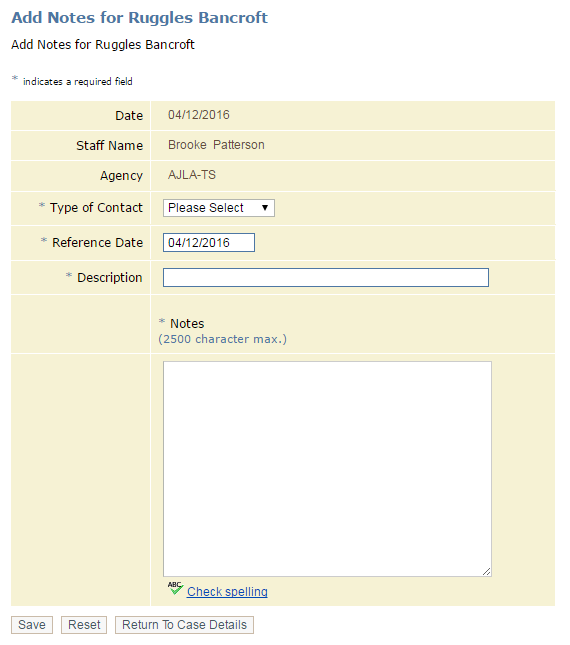Click the ABC spell check icon
The image size is (570, 645).
[x=175, y=588]
